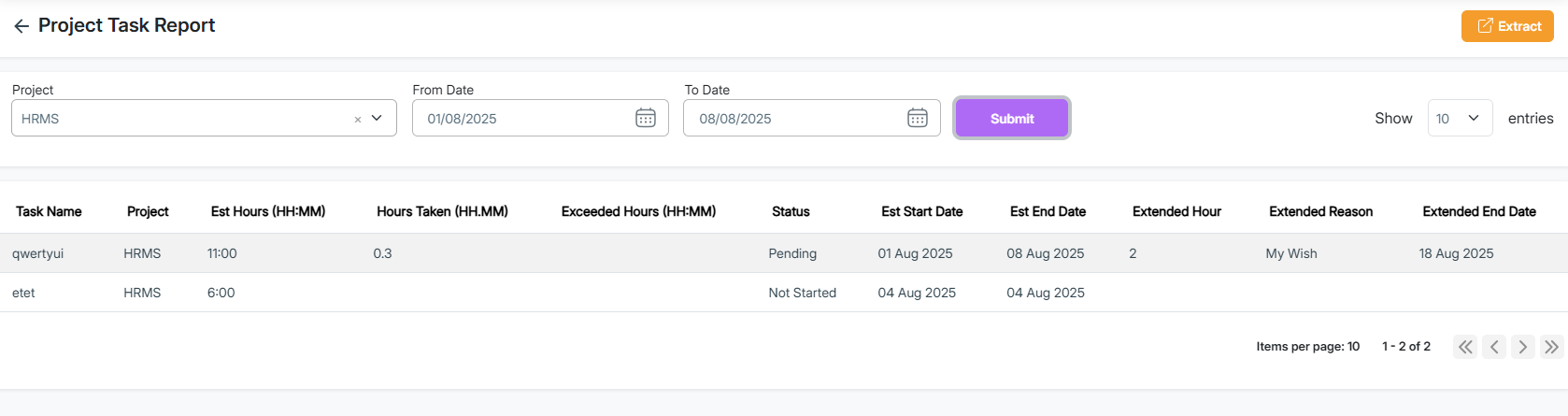The width and height of the screenshot is (1568, 416).
Task: Clear the HRMS project selection with the x icon
Action: 357,120
